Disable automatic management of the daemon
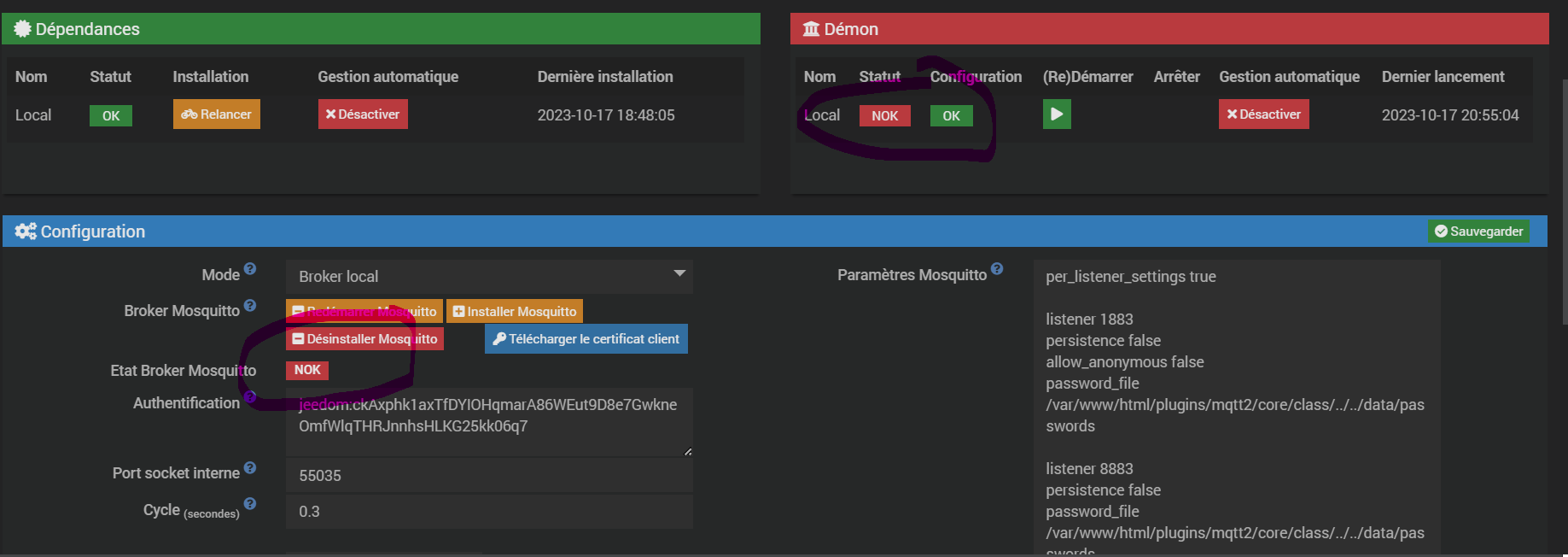Screen dimensions: 1568x557 [1263, 114]
